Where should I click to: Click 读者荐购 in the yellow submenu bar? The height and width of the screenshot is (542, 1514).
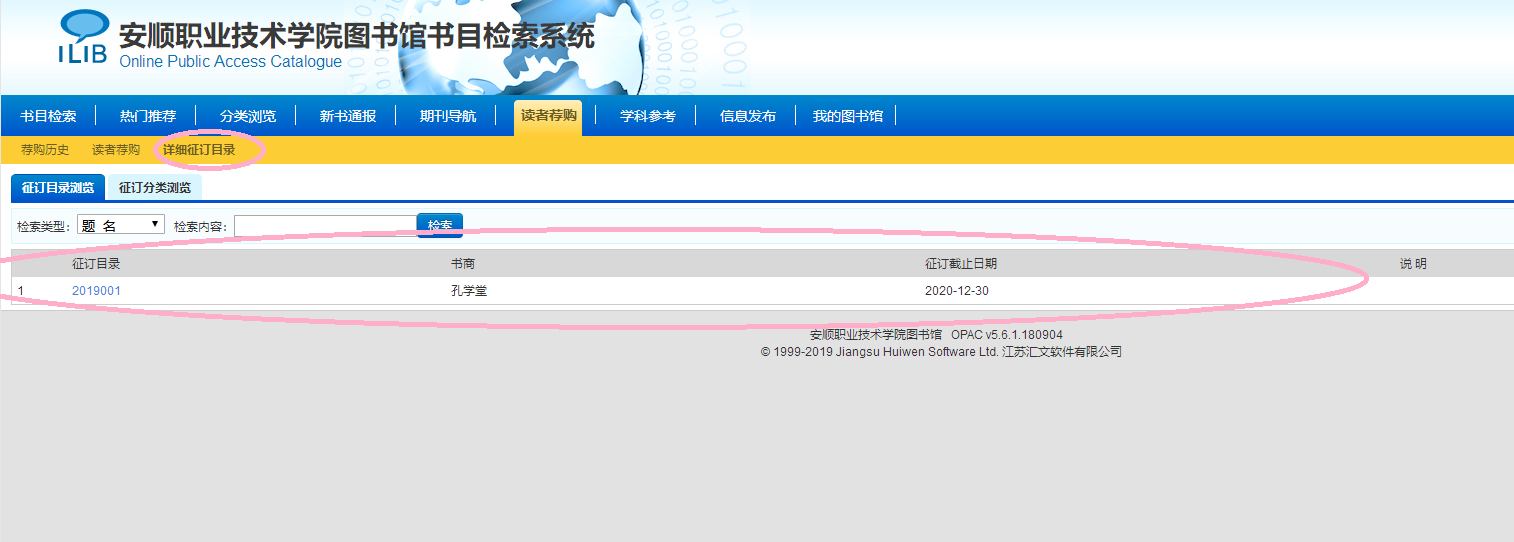tap(116, 150)
